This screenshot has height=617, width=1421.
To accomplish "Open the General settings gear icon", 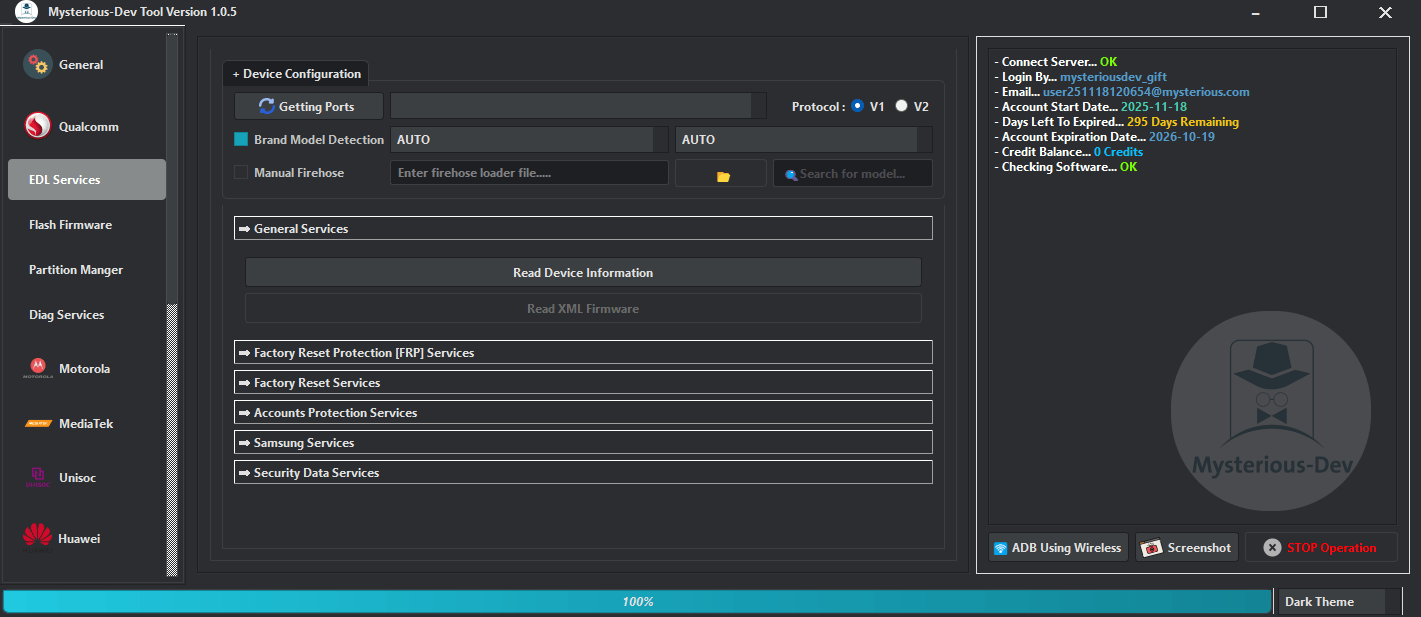I will click(x=37, y=64).
